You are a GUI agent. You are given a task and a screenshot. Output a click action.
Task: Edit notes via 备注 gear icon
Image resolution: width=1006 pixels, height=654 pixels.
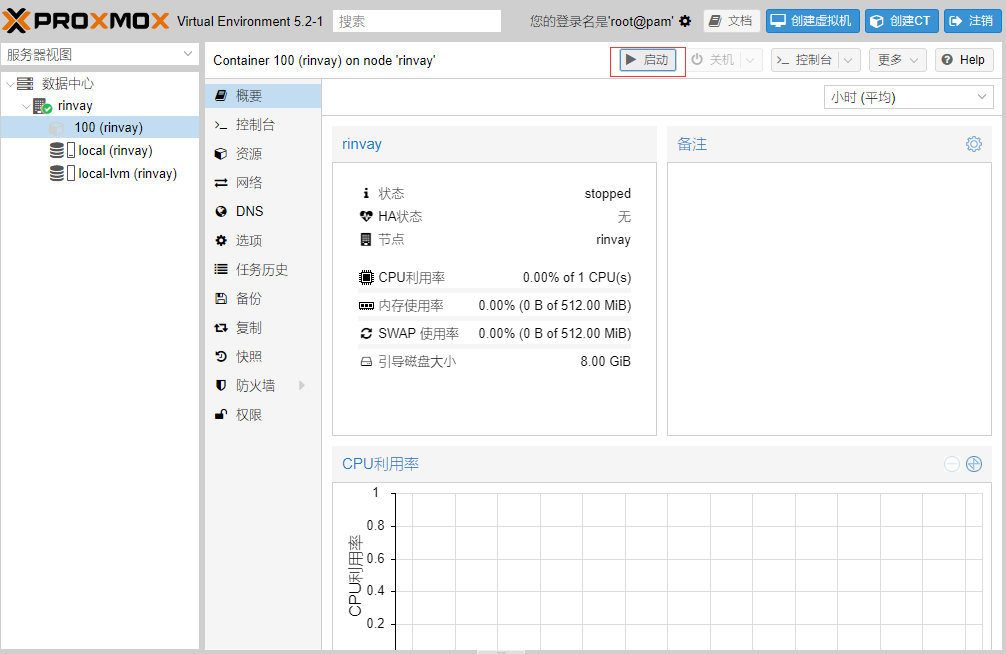click(973, 144)
